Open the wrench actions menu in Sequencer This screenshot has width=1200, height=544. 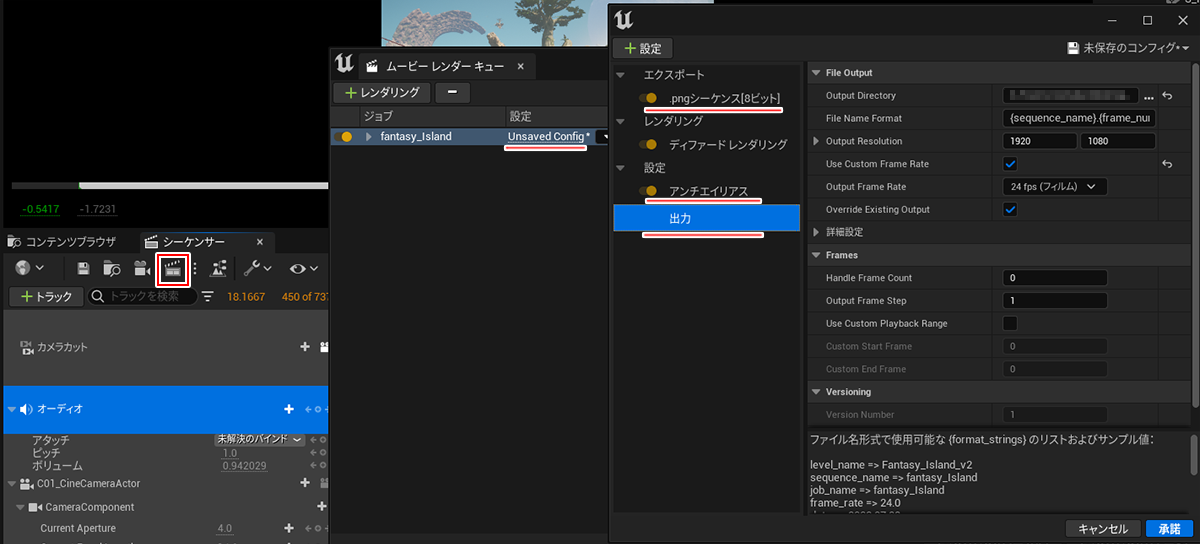pos(258,268)
